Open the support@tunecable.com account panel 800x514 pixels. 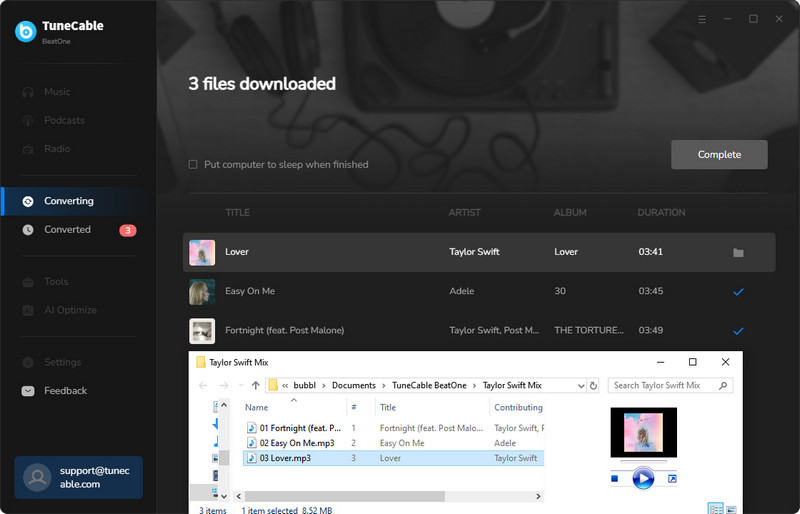(79, 477)
